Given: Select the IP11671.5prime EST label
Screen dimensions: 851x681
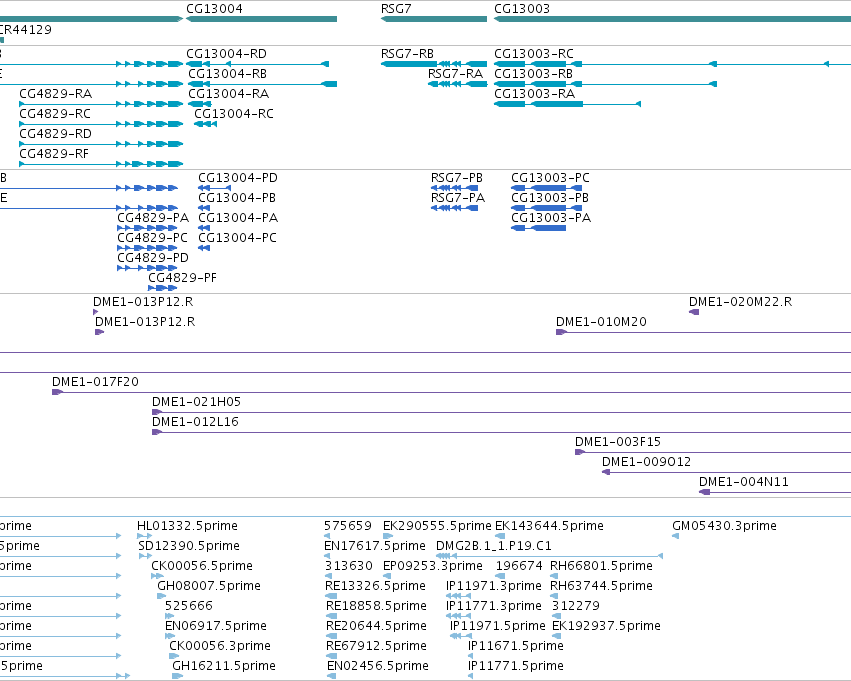Looking at the screenshot, I should click(516, 647).
